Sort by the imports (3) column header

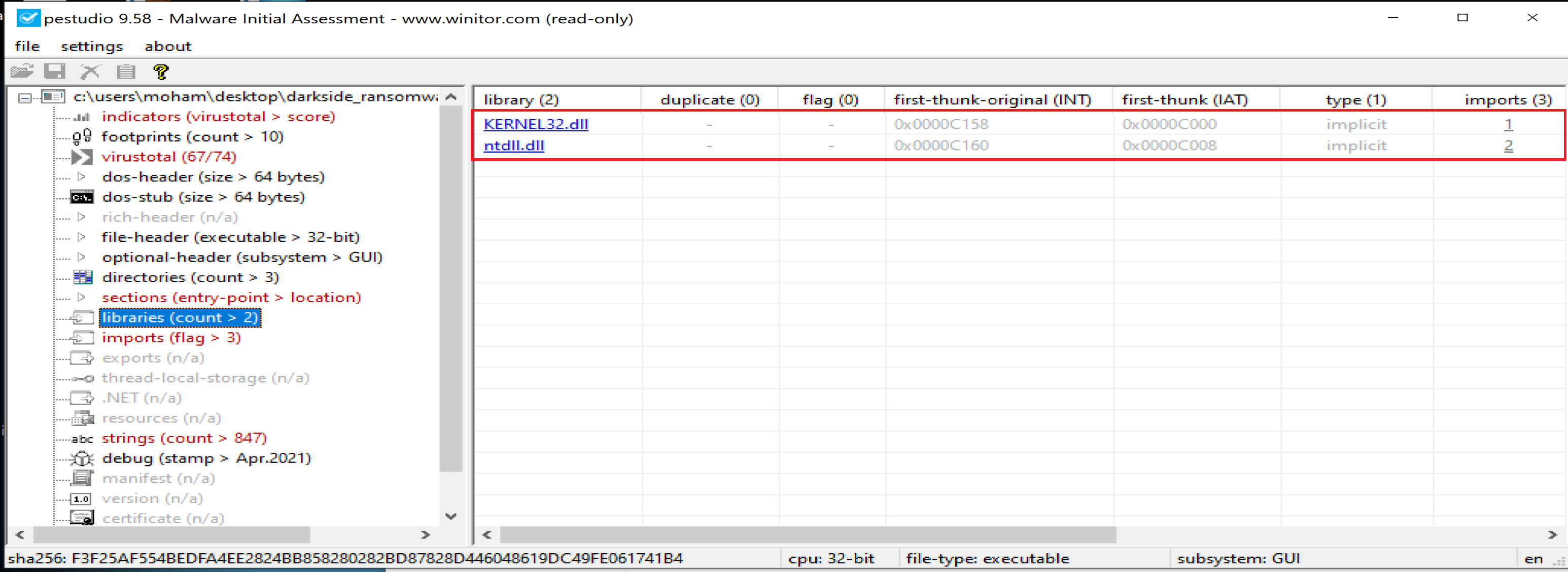pos(1507,99)
